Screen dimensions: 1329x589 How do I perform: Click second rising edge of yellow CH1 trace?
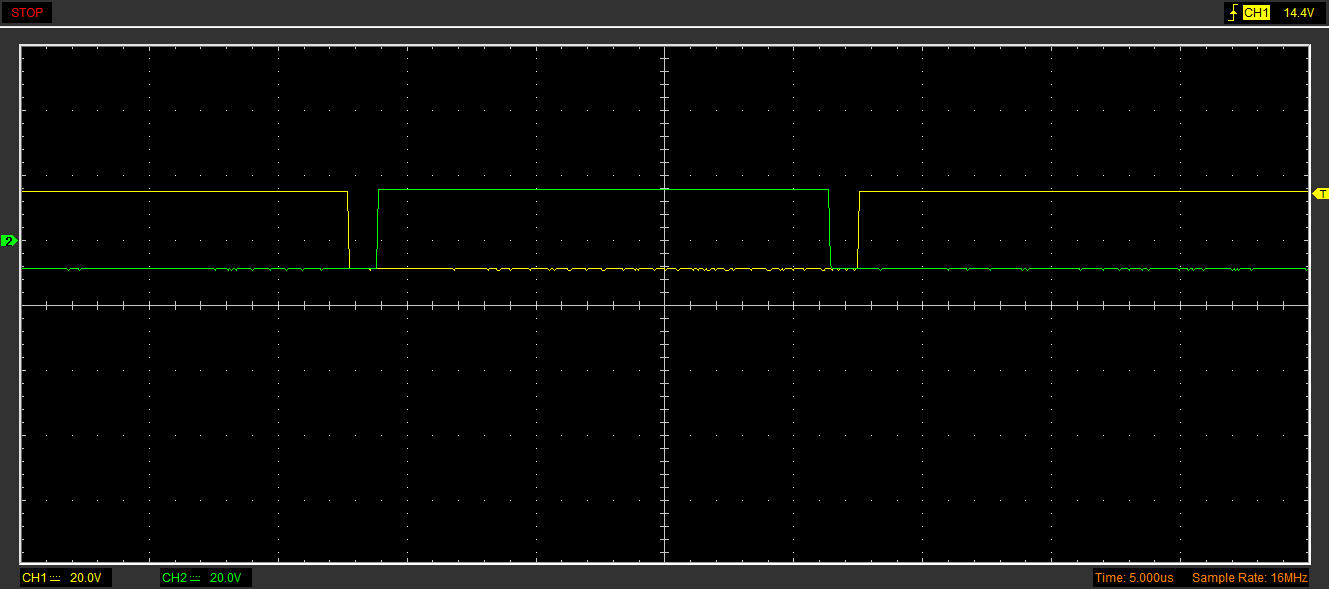coord(859,230)
